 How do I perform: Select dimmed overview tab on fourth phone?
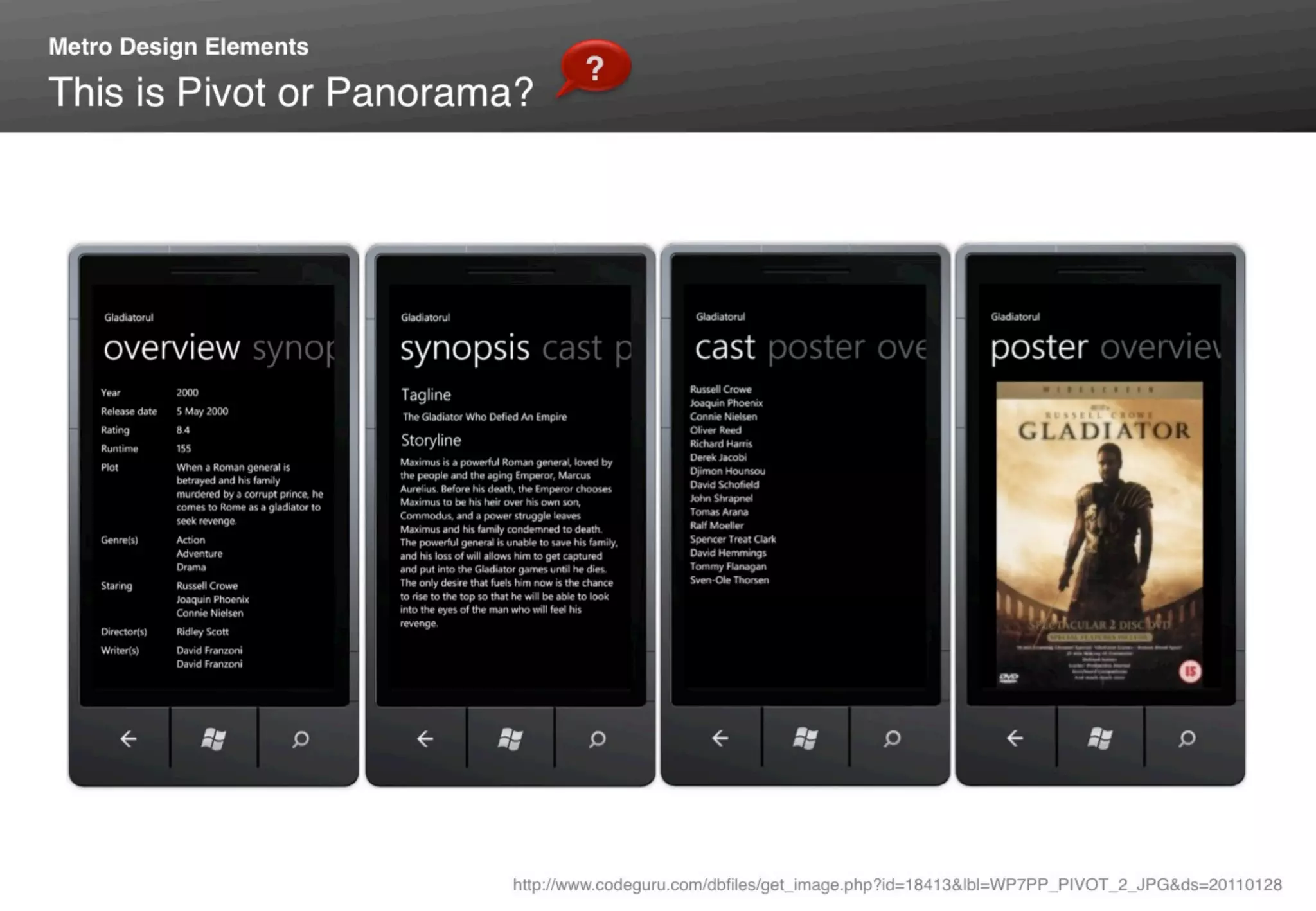pyautogui.click(x=1159, y=348)
